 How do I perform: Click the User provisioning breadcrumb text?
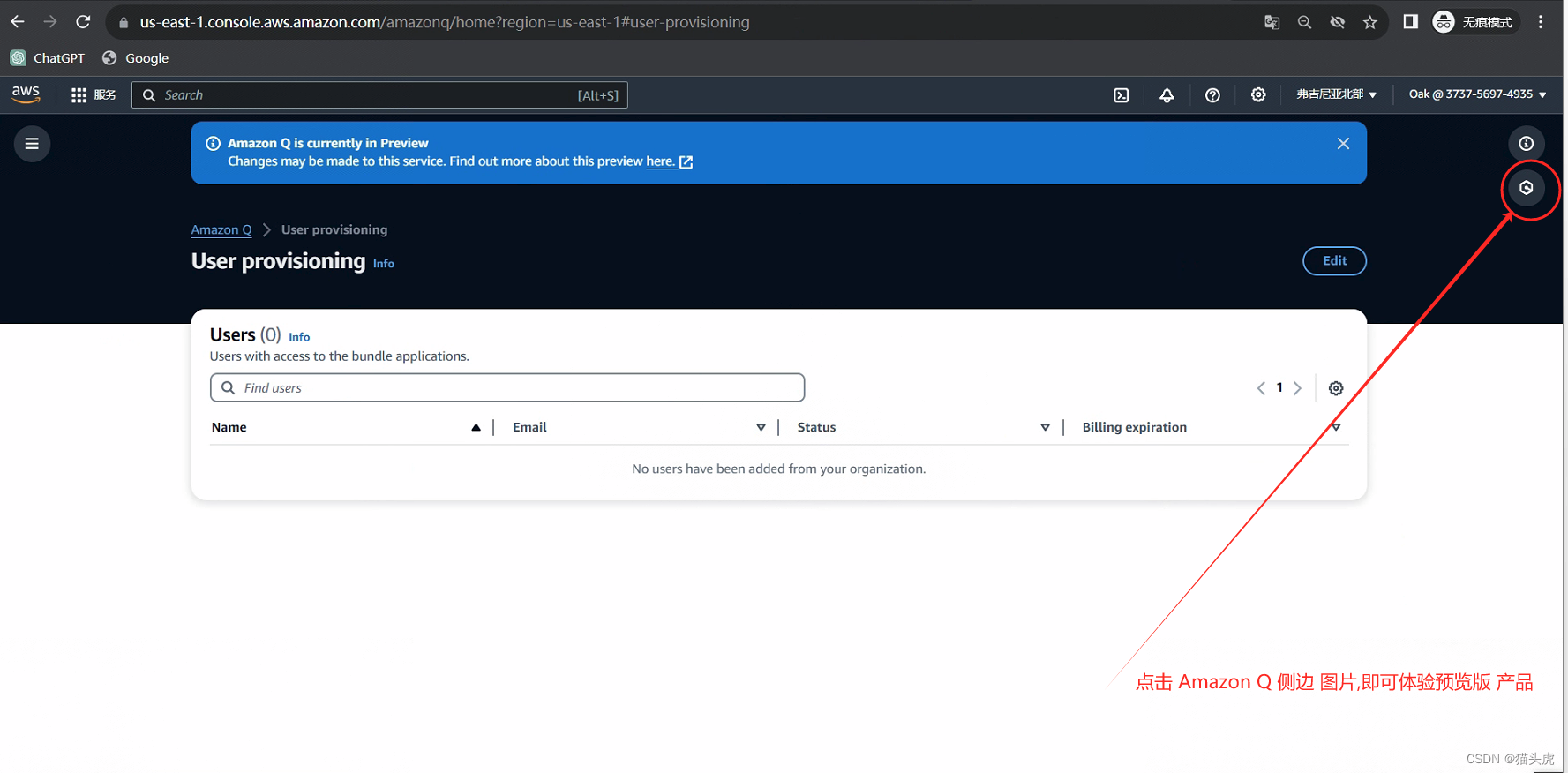coord(334,229)
